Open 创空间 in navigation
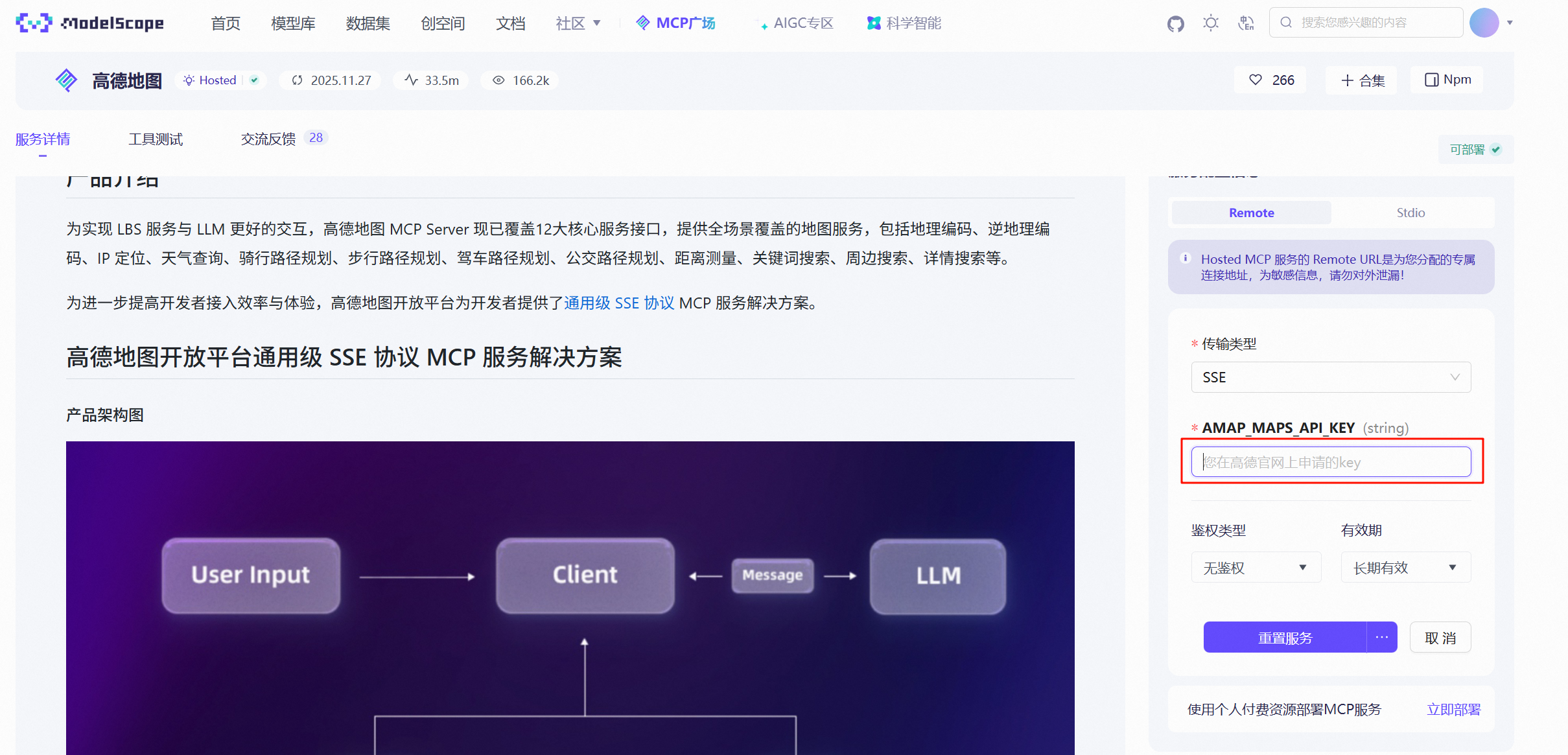Viewport: 1568px width, 755px height. [x=443, y=23]
